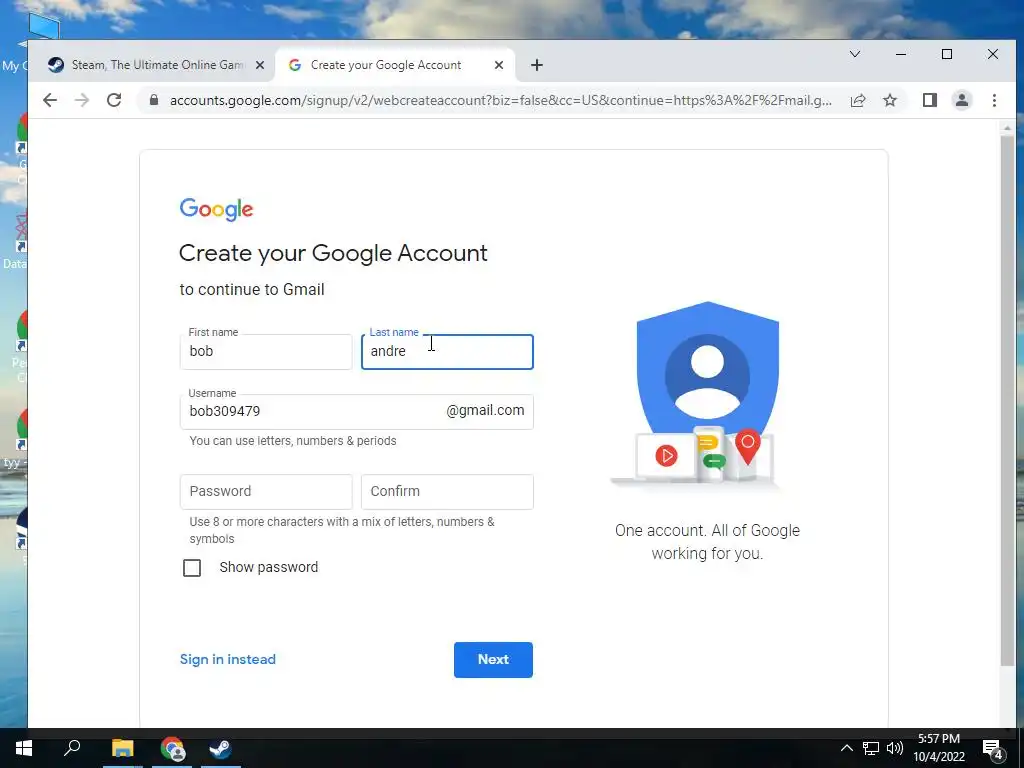Open the Chrome three-dot menu

coord(994,100)
